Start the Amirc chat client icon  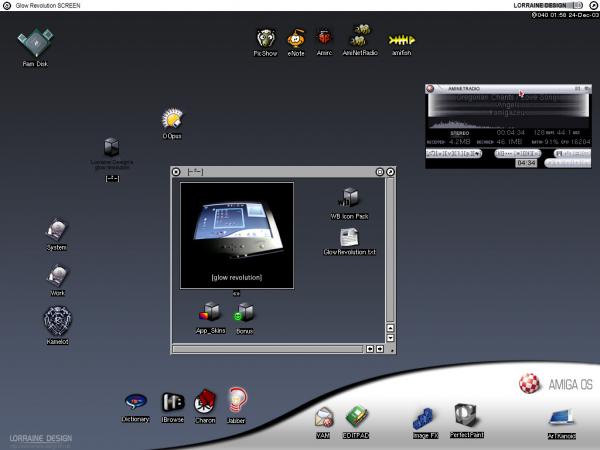(324, 39)
